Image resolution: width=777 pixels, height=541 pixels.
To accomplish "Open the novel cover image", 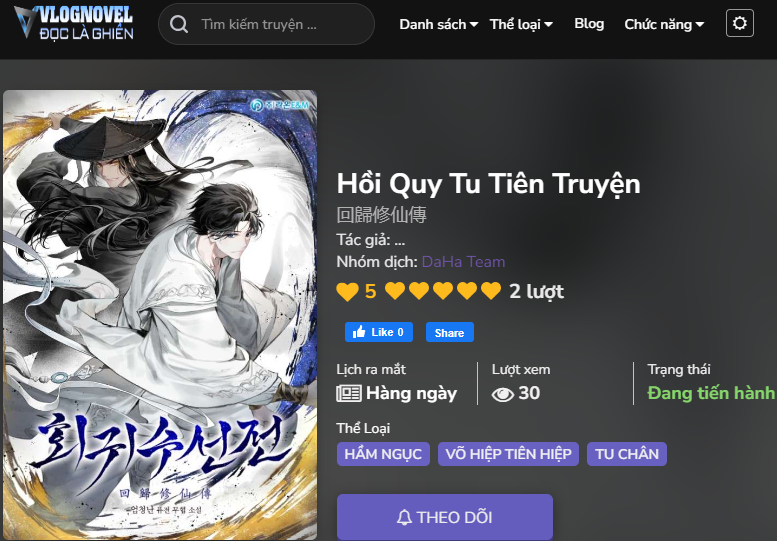I will [x=160, y=315].
